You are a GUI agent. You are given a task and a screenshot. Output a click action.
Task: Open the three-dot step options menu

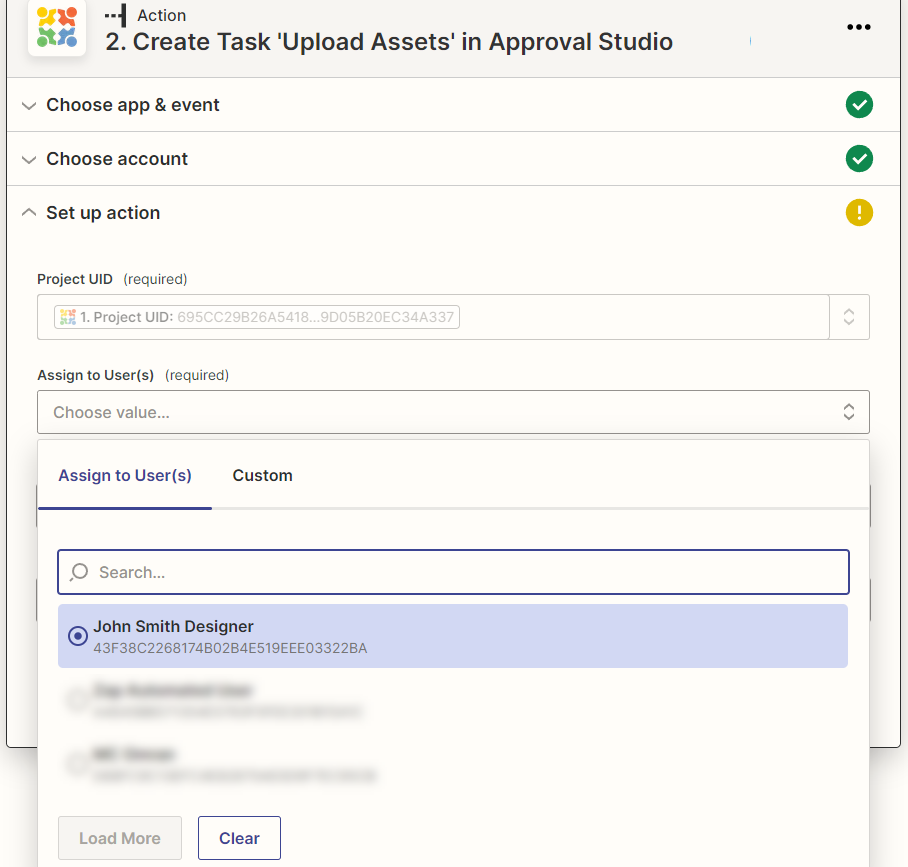858,27
